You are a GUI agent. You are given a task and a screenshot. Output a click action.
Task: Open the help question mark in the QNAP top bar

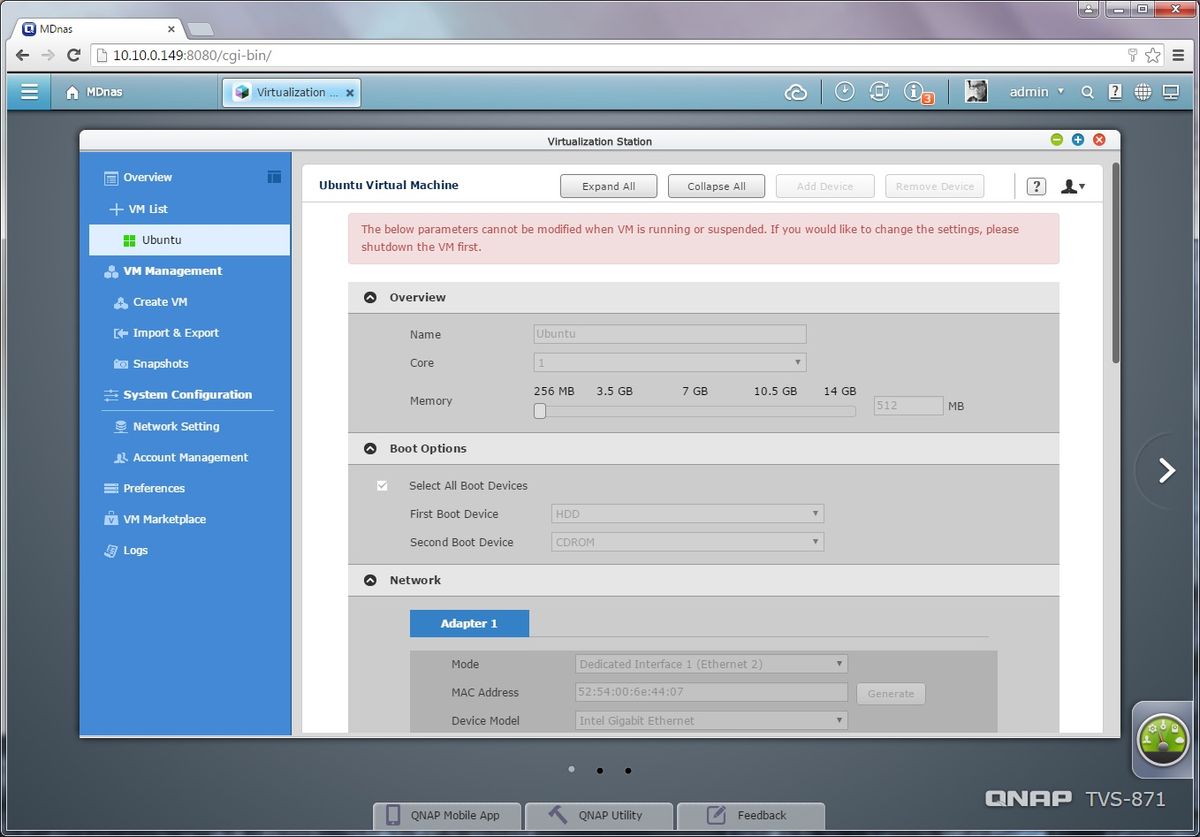click(x=1115, y=92)
